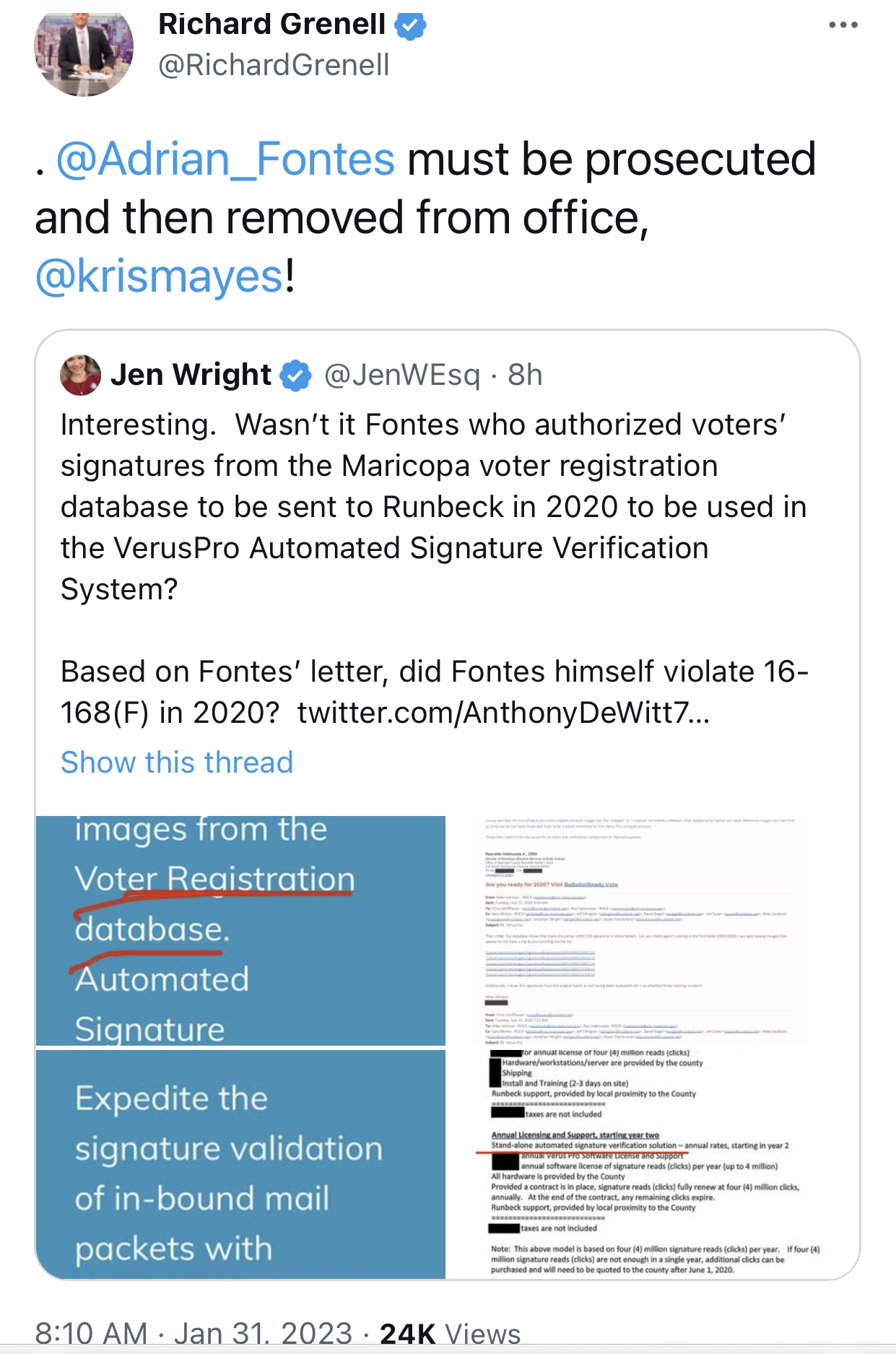Click the @krismayes mention link
896x1354 pixels.
[160, 276]
